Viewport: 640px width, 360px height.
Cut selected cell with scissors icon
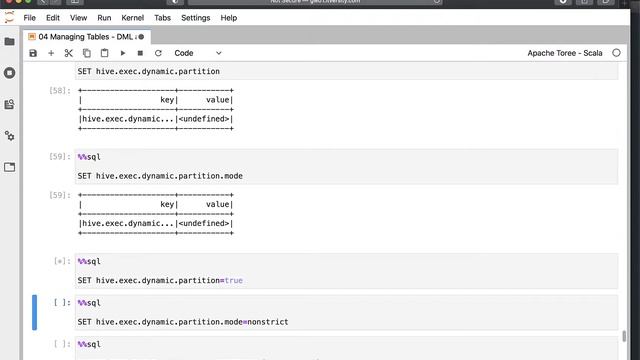pos(69,53)
